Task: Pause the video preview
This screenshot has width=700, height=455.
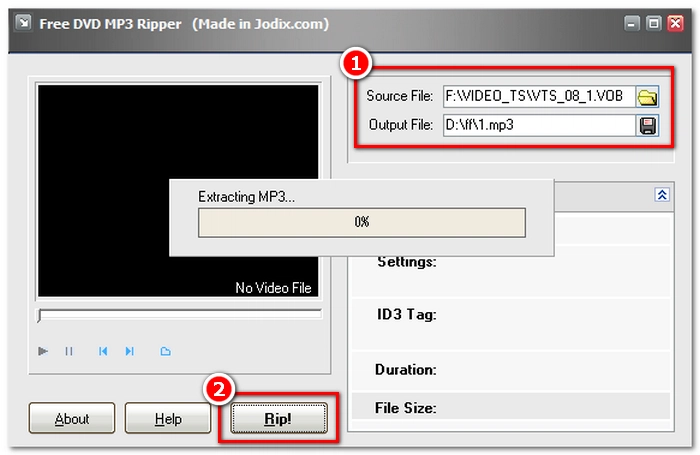Action: pyautogui.click(x=69, y=351)
